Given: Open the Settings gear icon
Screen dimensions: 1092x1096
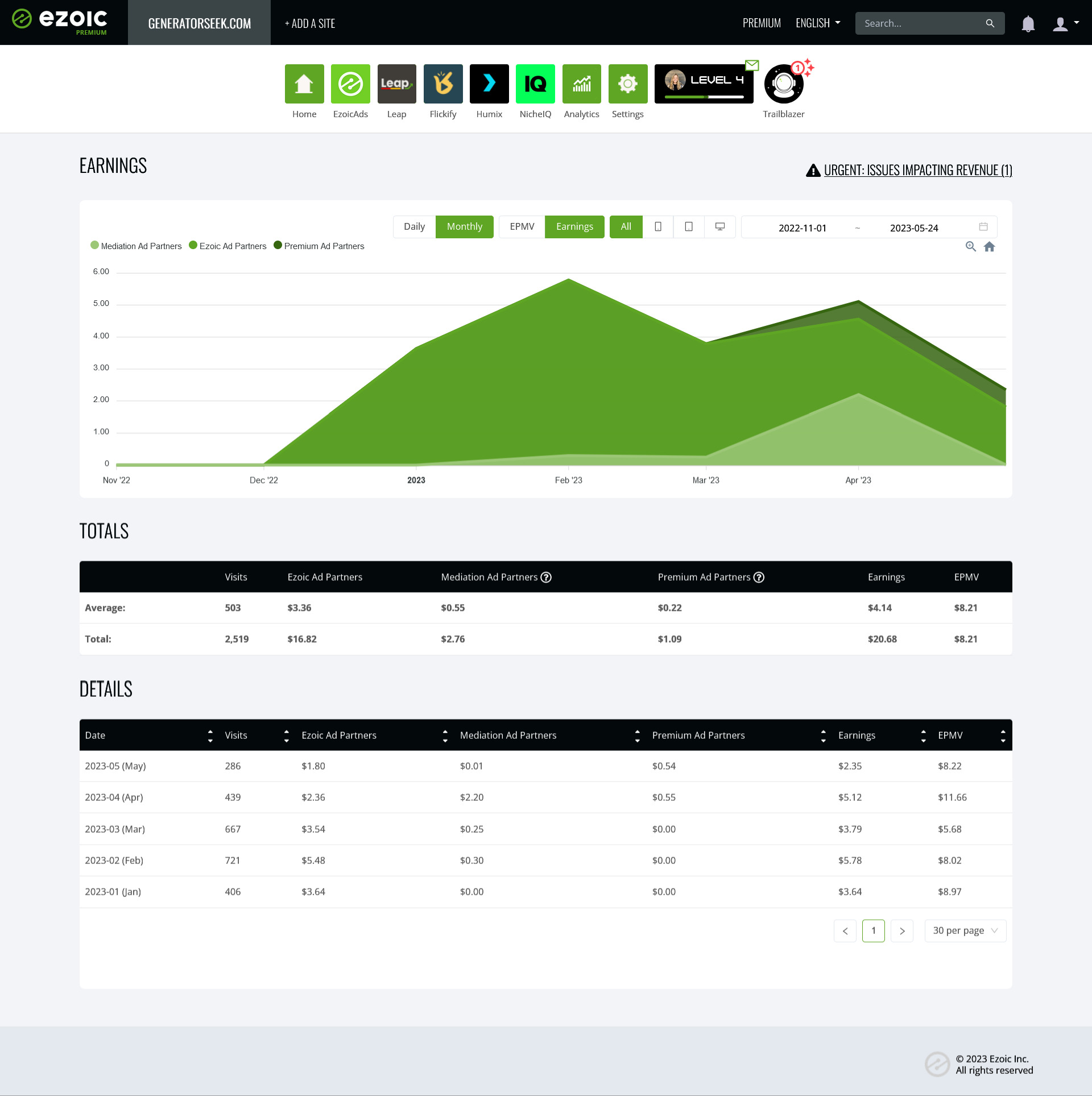Looking at the screenshot, I should (628, 84).
